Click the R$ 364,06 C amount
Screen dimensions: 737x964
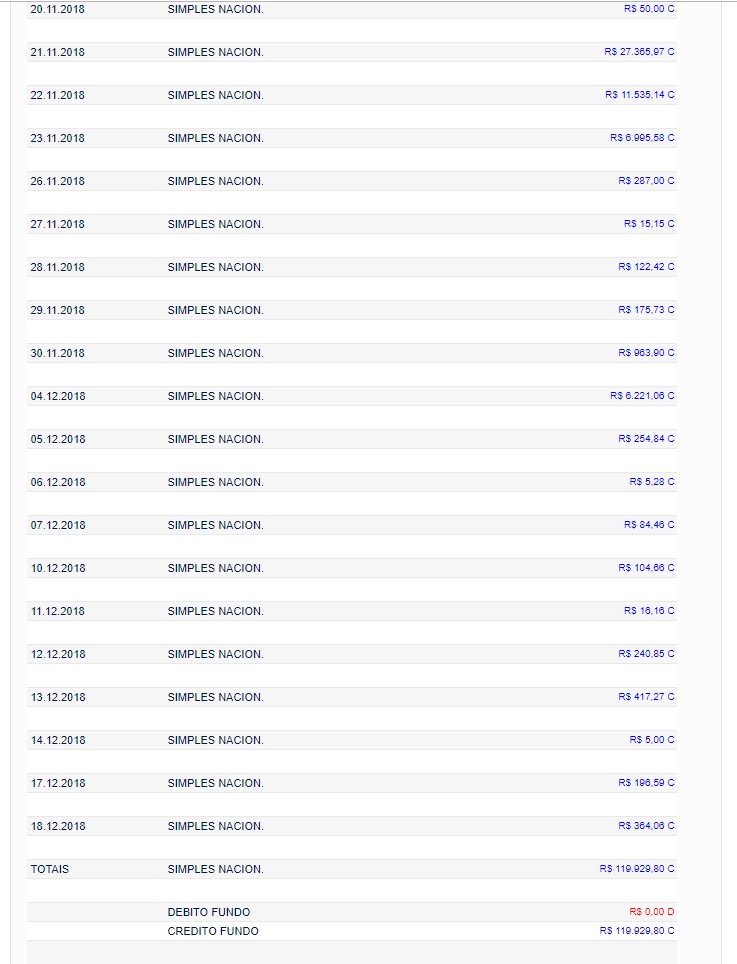(x=646, y=826)
